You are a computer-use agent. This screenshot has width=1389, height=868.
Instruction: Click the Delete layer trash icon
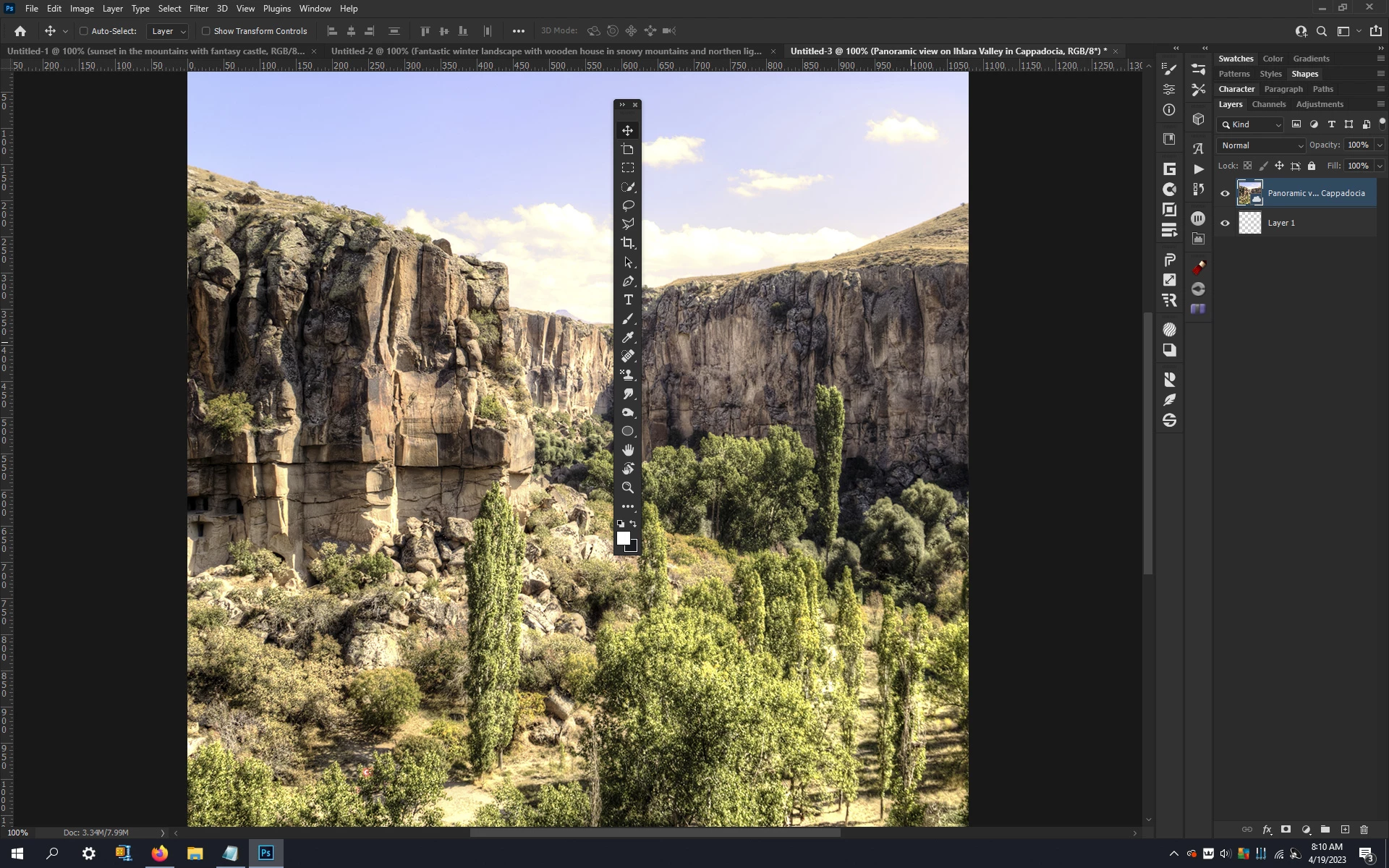pos(1364,830)
